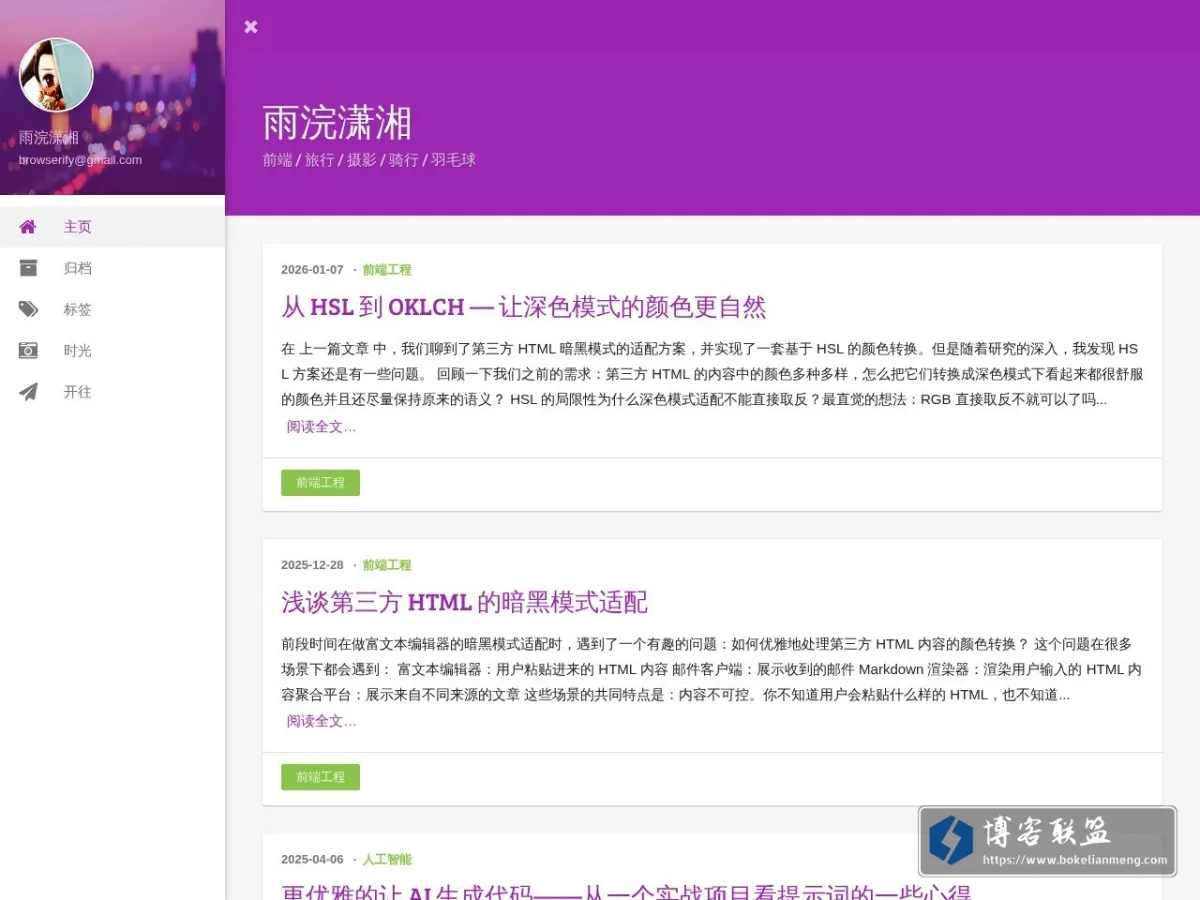Image resolution: width=1200 pixels, height=900 pixels.
Task: Click the date 2025-12-28
Action: pos(312,565)
